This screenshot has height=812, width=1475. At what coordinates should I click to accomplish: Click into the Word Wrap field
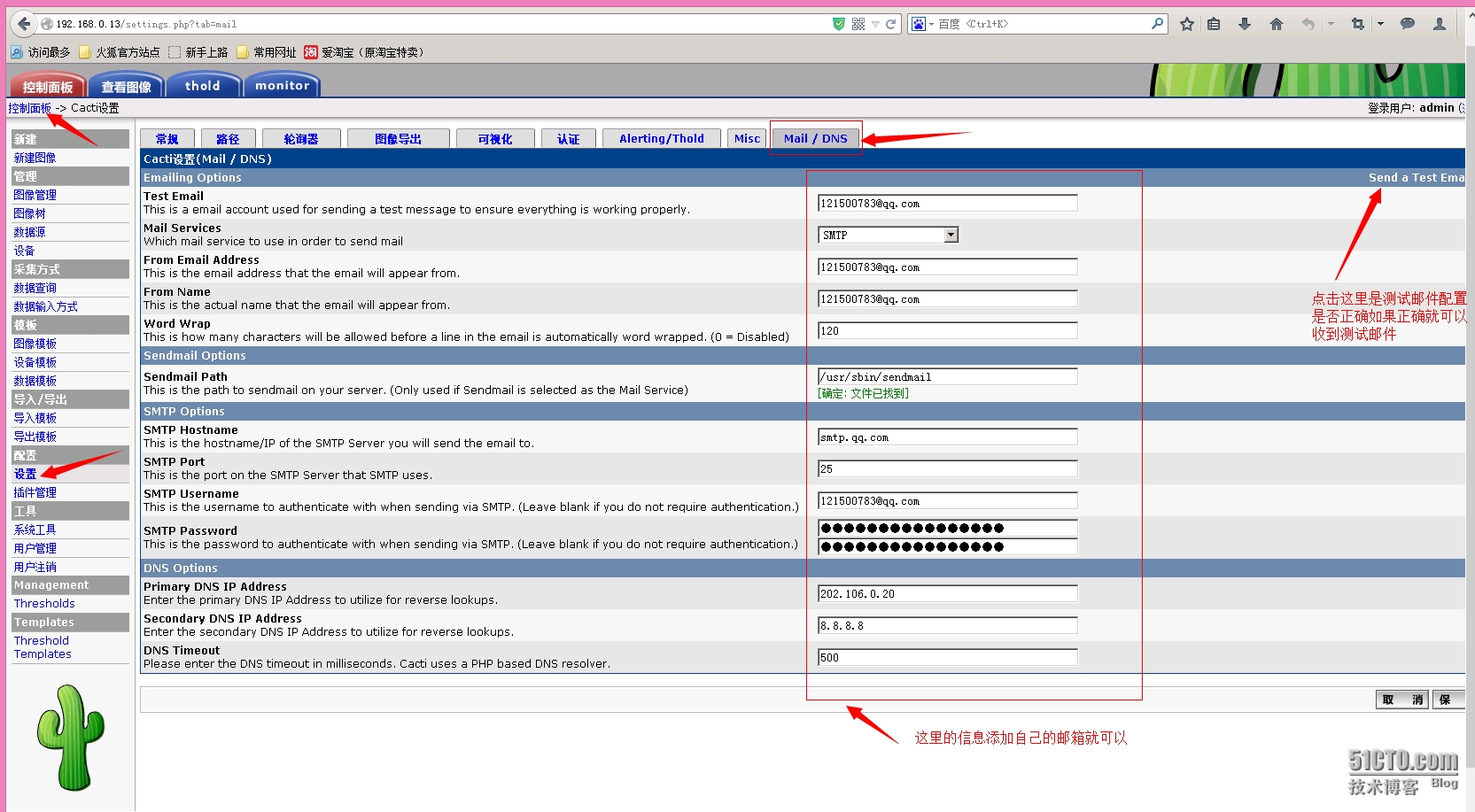pyautogui.click(x=947, y=330)
